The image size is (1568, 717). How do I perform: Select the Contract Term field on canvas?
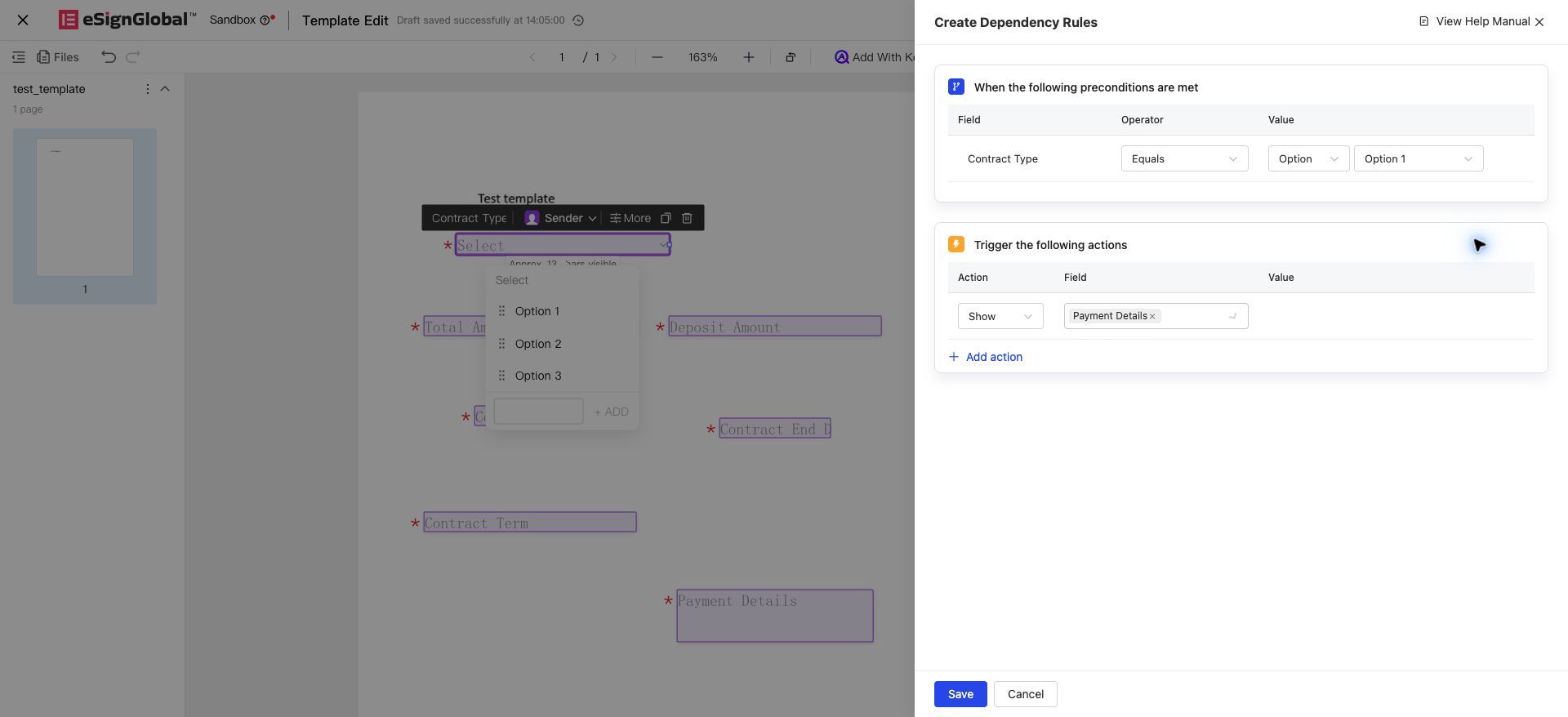(x=530, y=523)
